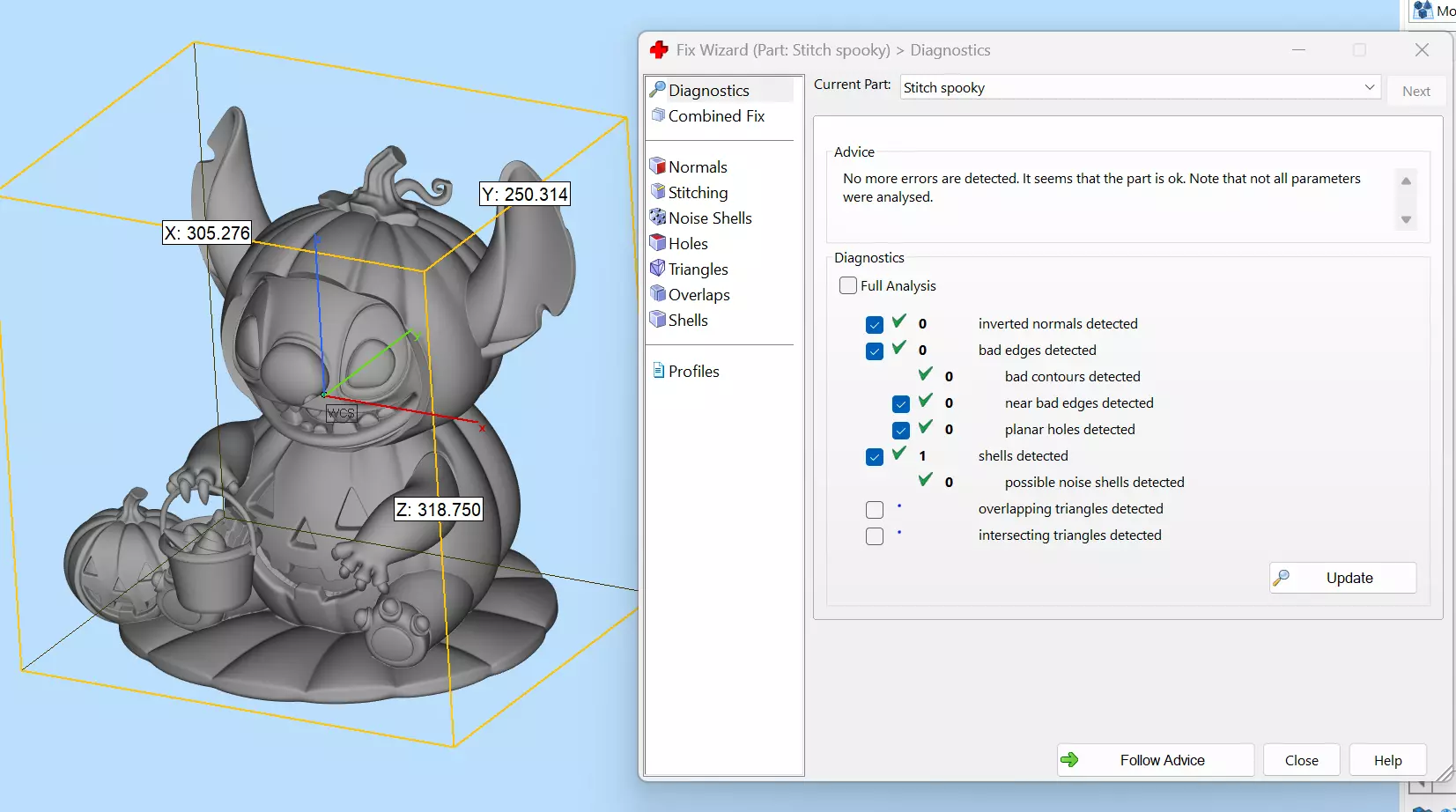Click the magnifier icon on Update button
The height and width of the screenshot is (812, 1456).
[x=1282, y=578]
